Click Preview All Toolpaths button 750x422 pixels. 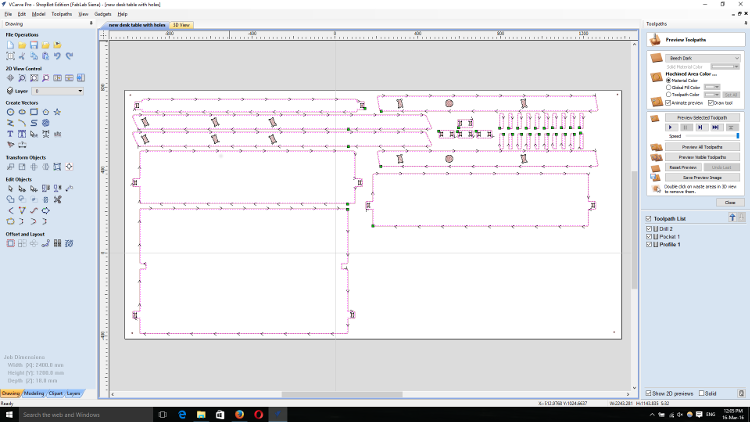tap(702, 147)
